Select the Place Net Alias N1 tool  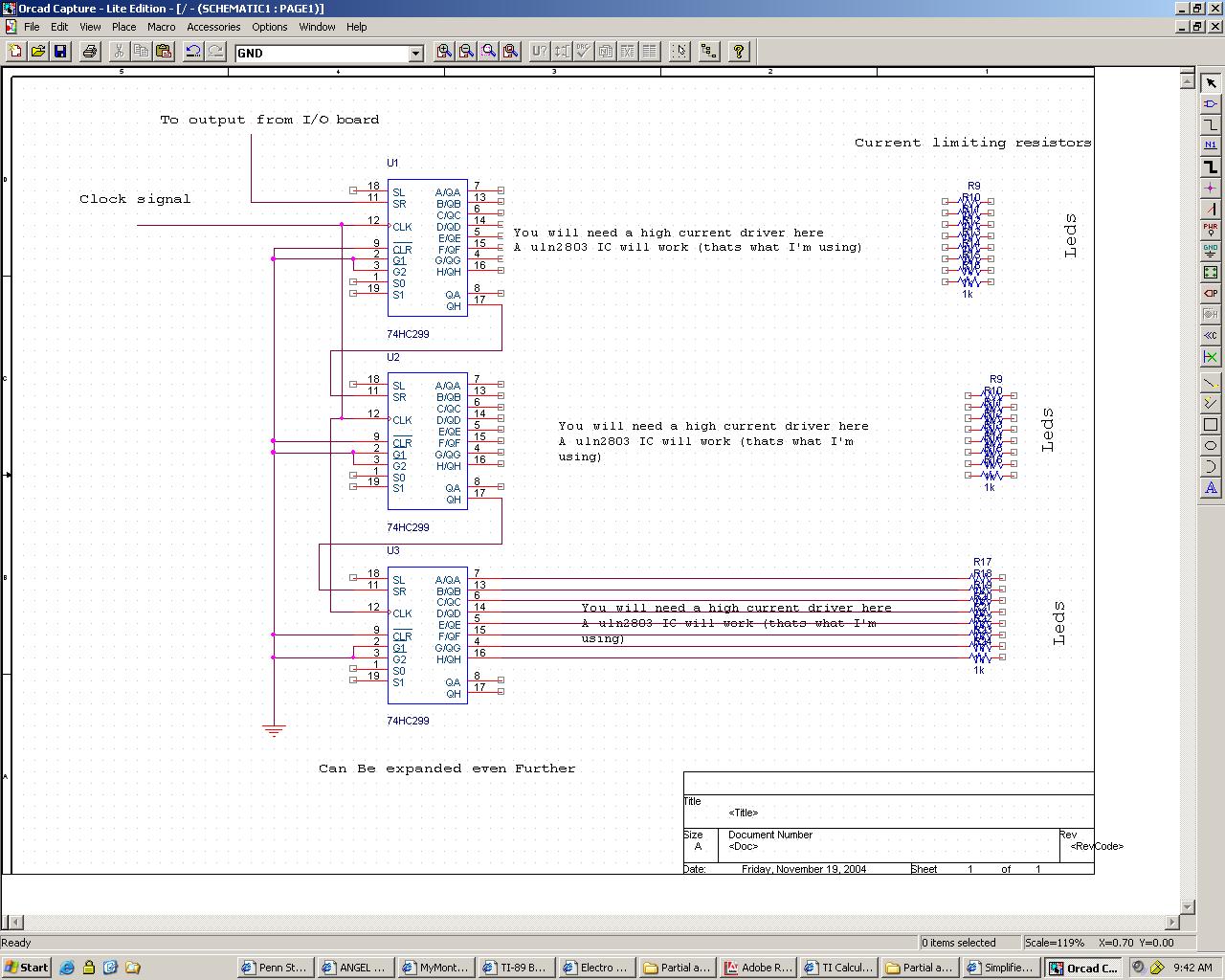1211,145
